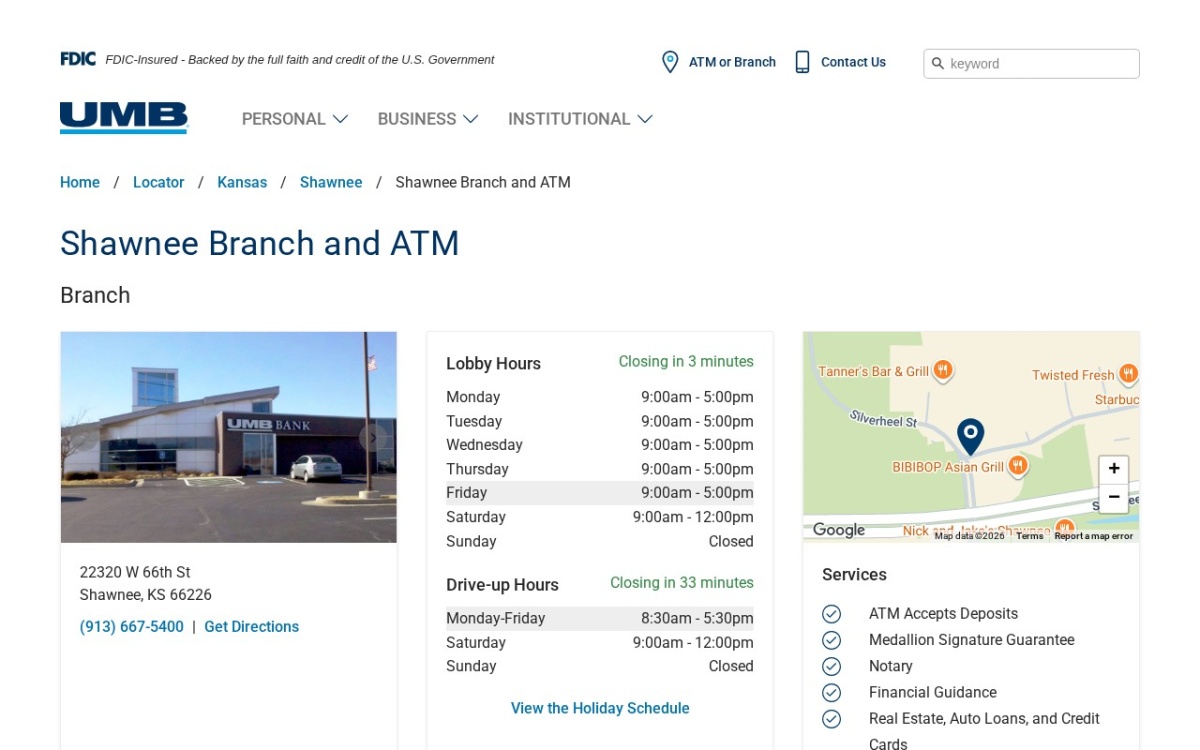Click the phone icon beside Contact Us
The width and height of the screenshot is (1200, 750).
pyautogui.click(x=802, y=62)
